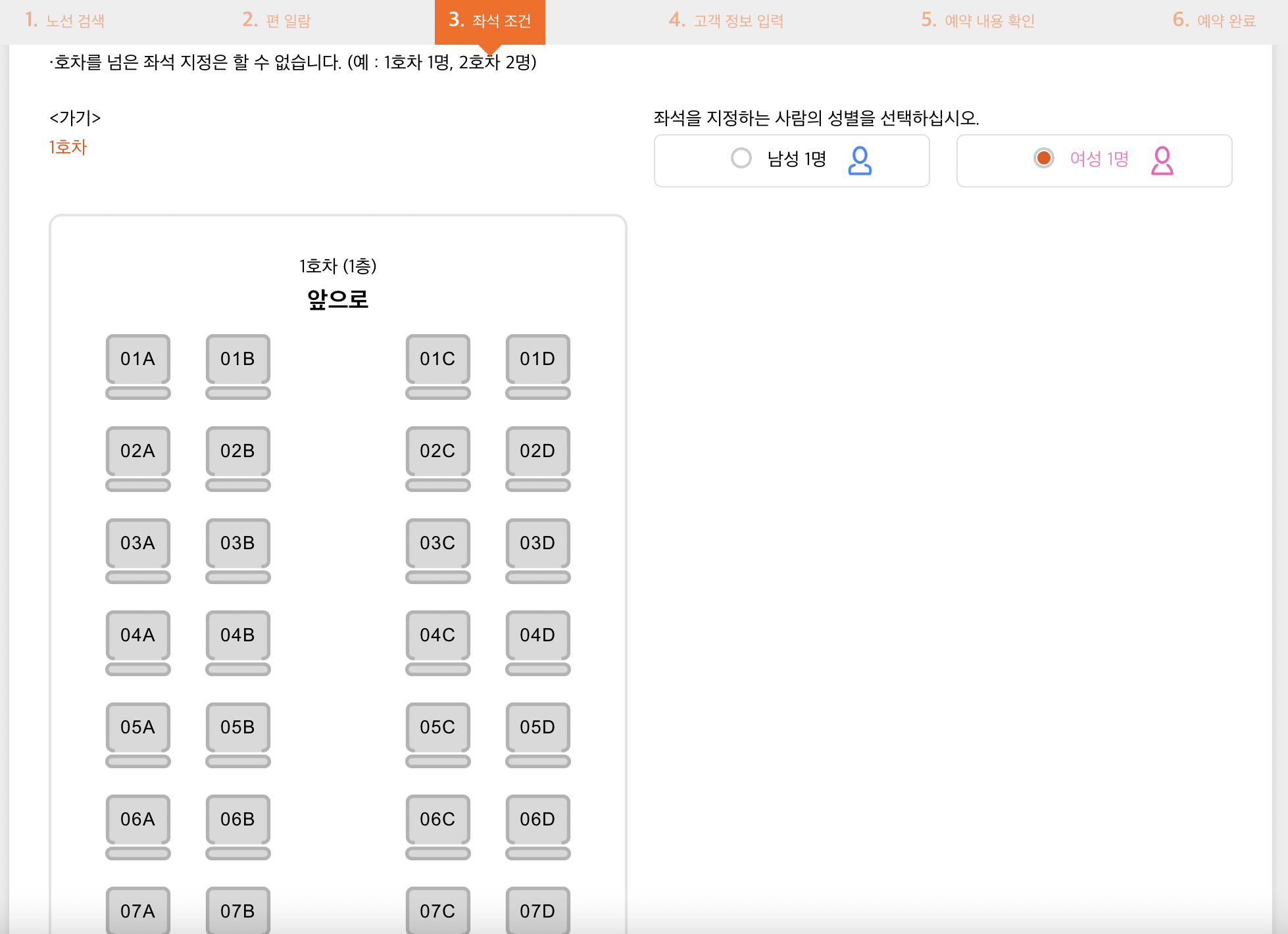Viewport: 1288px width, 934px height.
Task: Click the 여성 1명 label text
Action: [x=1099, y=159]
